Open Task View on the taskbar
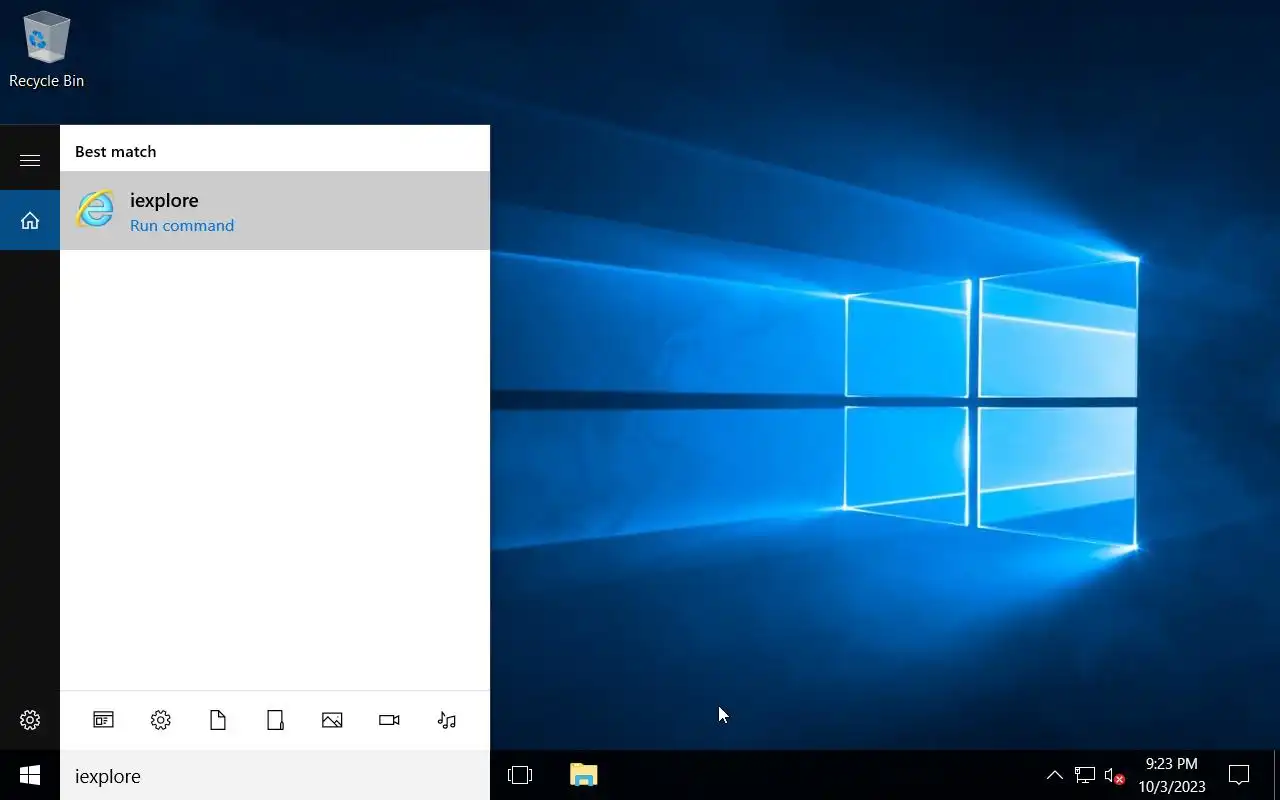The width and height of the screenshot is (1280, 800). point(520,775)
